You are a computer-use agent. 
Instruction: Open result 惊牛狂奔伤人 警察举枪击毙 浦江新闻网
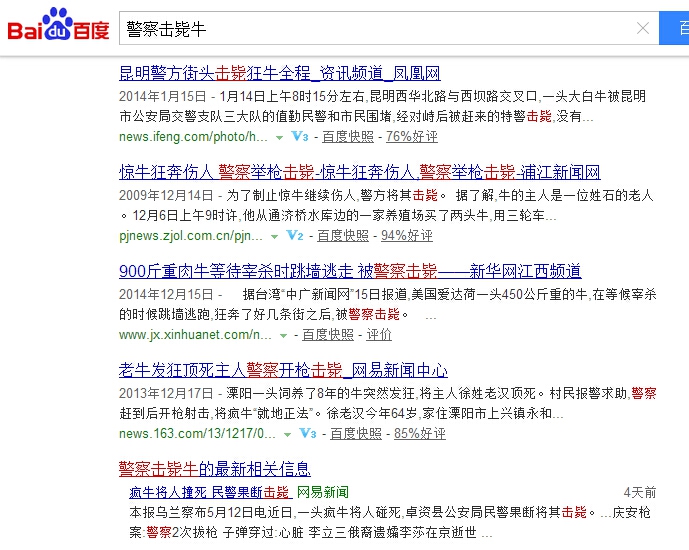pyautogui.click(x=360, y=172)
